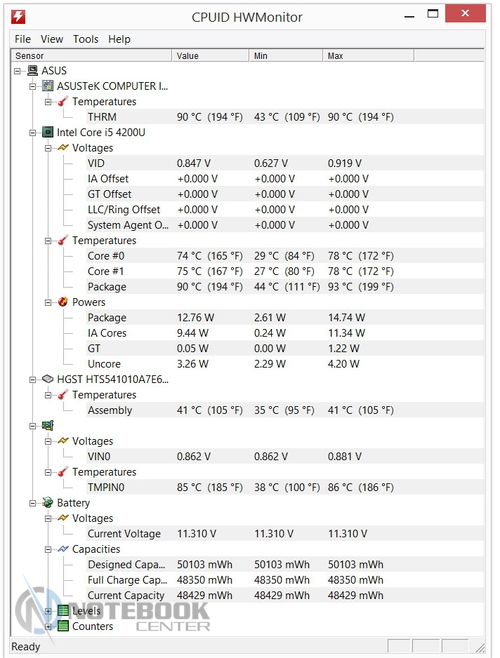Click the Powers flame icon

pos(63,302)
